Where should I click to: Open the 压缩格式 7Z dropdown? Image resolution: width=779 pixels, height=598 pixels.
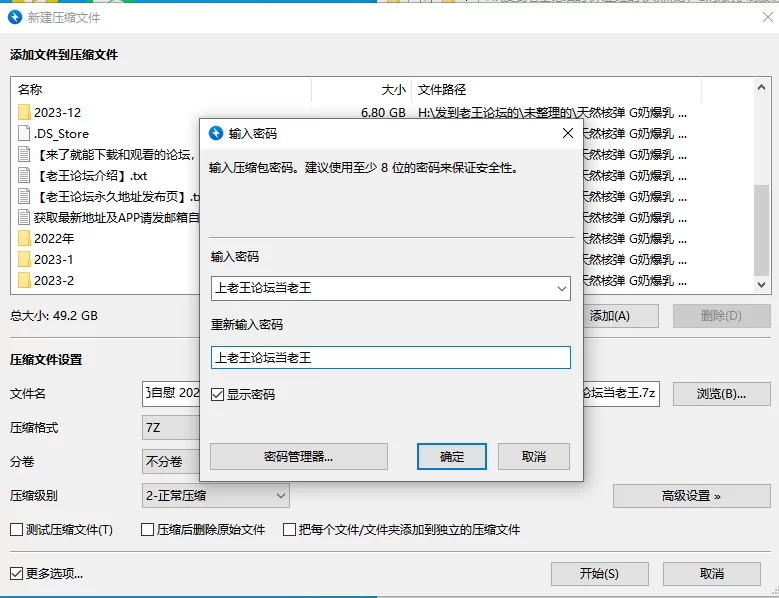[x=170, y=428]
